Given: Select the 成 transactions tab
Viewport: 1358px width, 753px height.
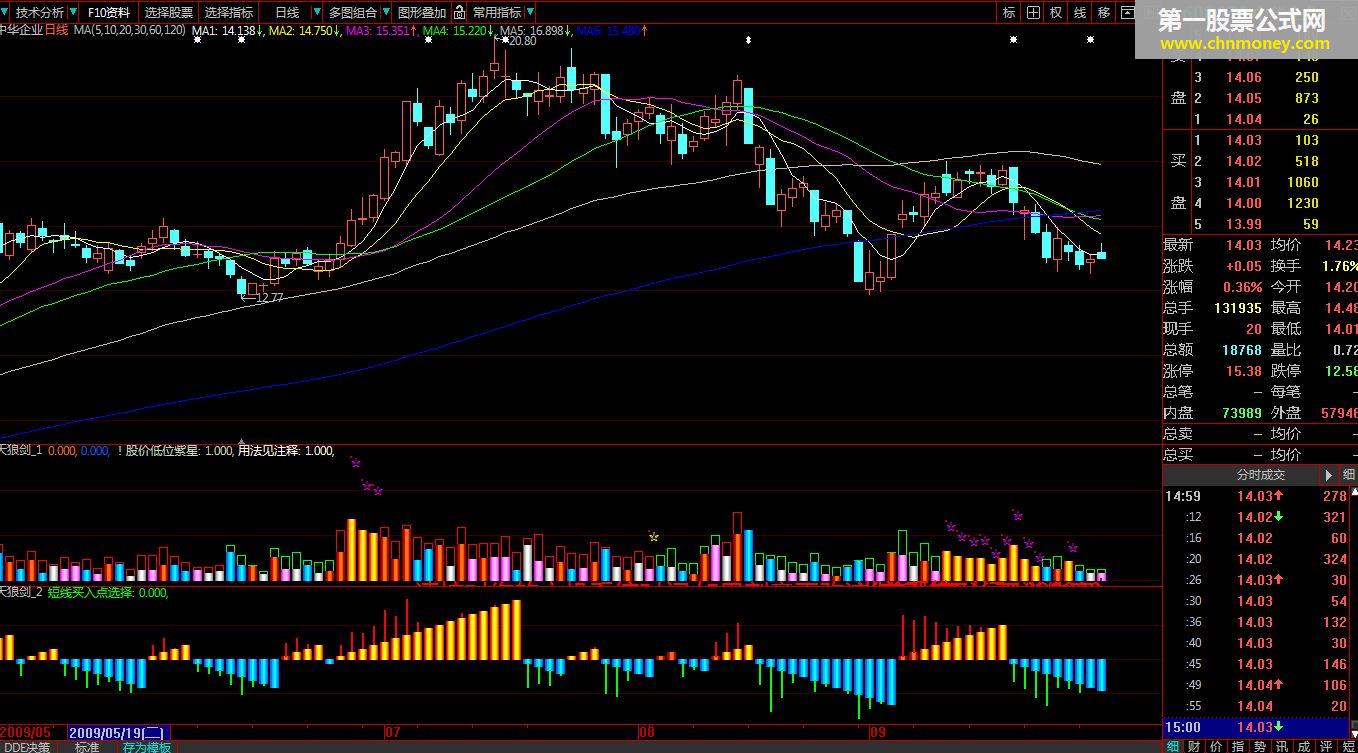Looking at the screenshot, I should coord(1304,745).
